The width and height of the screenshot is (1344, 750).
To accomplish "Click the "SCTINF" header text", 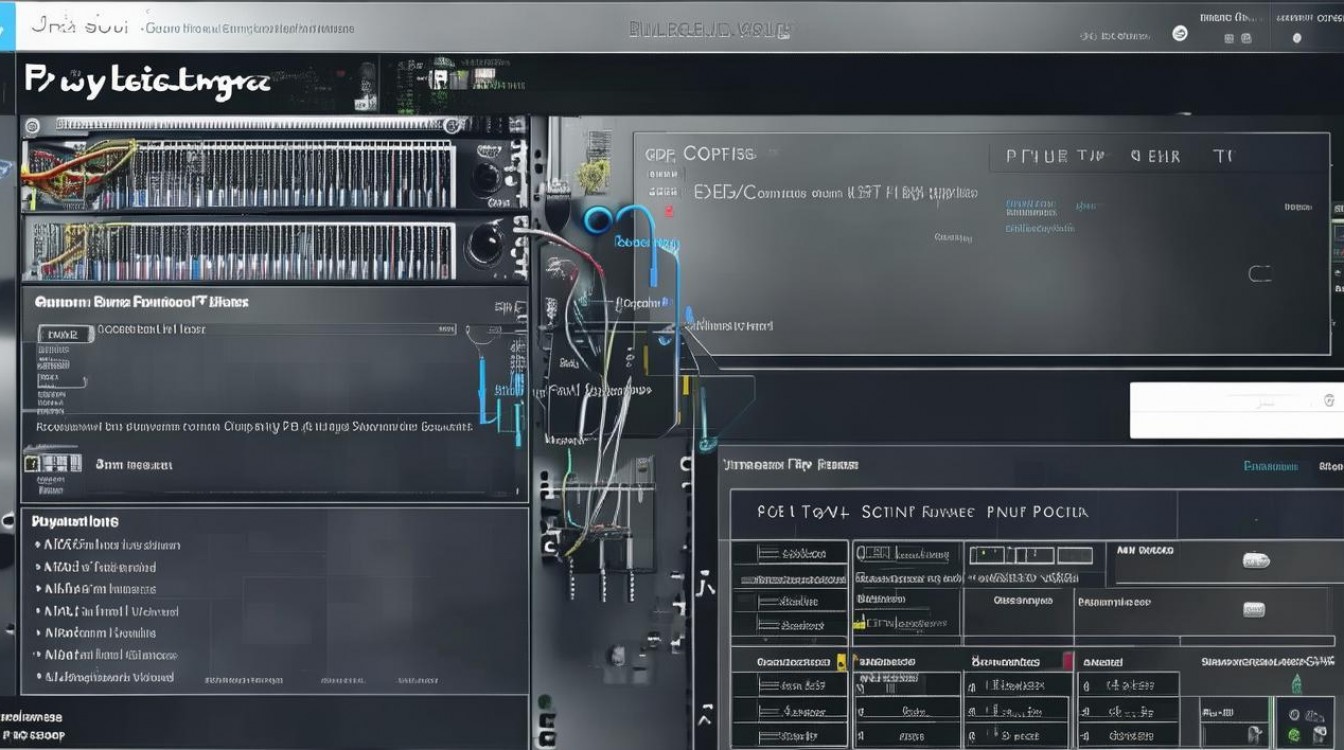I will 888,512.
